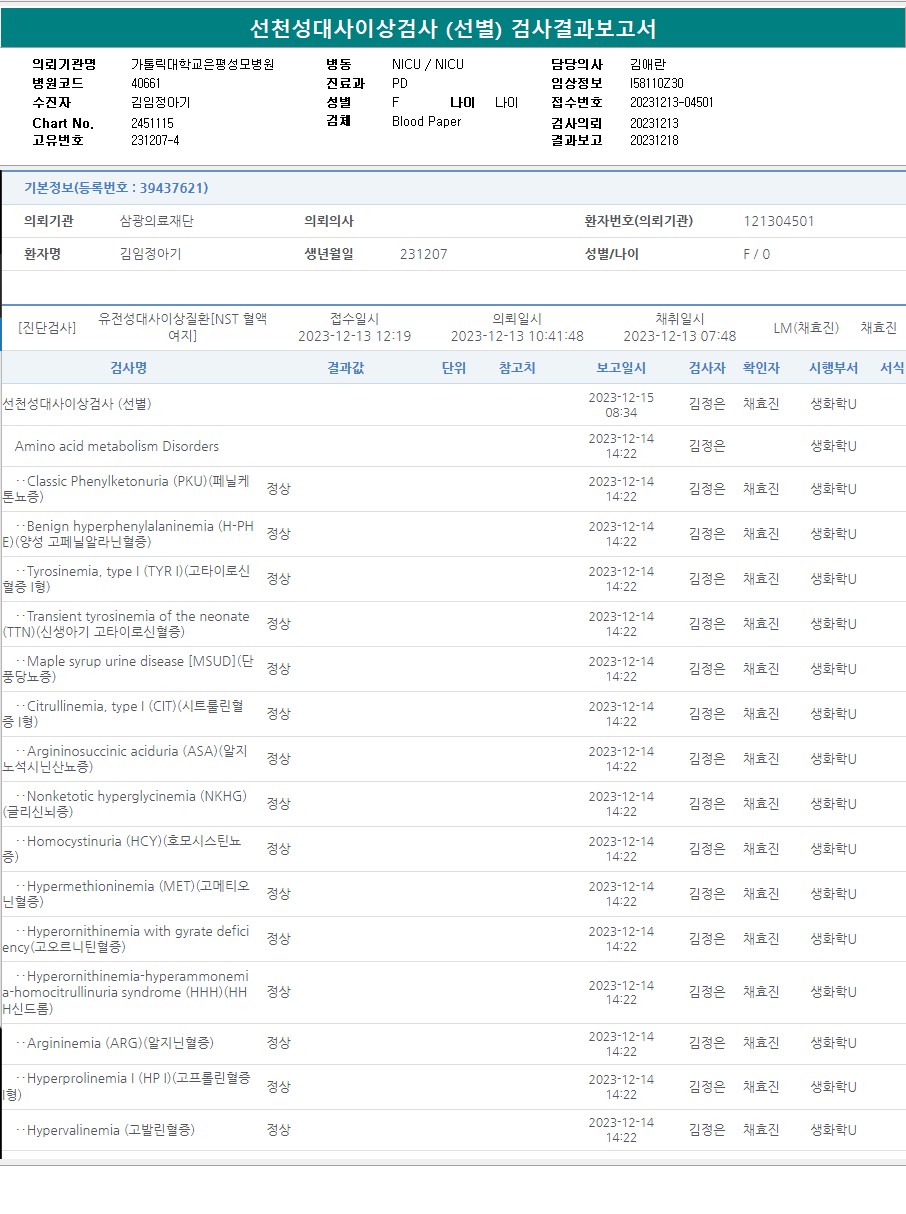Click the report title banner at top

(453, 29)
